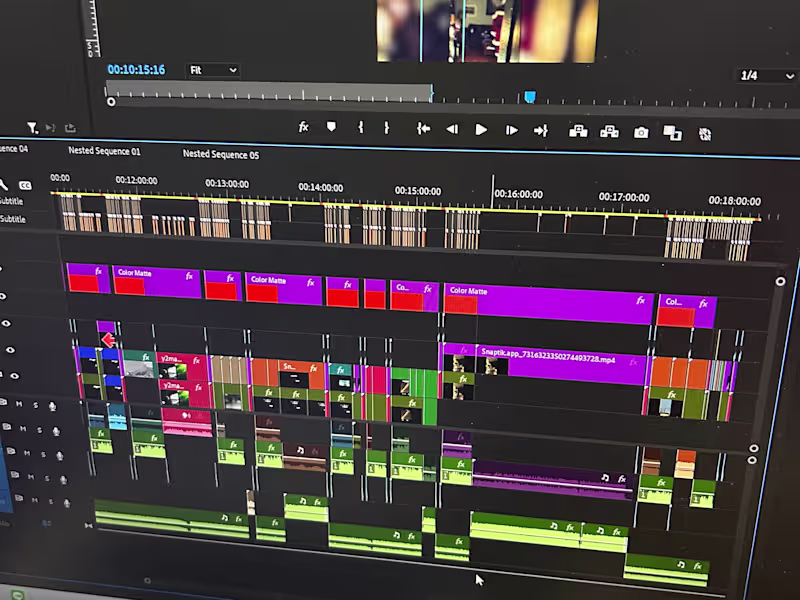The height and width of the screenshot is (600, 800).
Task: Click the Program monitor zoom bar left handle
Action: (x=111, y=102)
